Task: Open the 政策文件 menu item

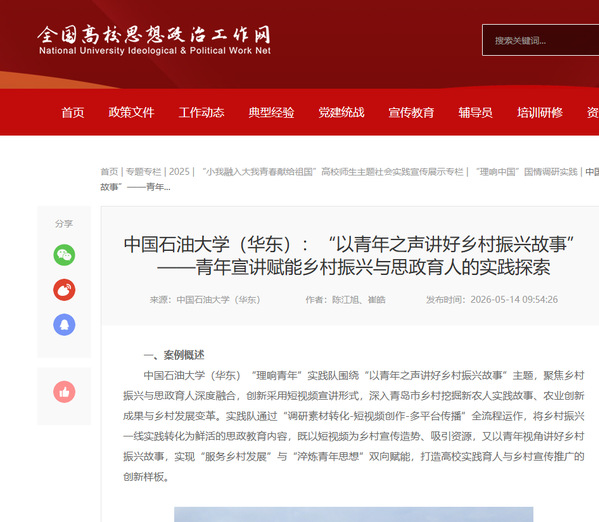Action: pyautogui.click(x=131, y=112)
